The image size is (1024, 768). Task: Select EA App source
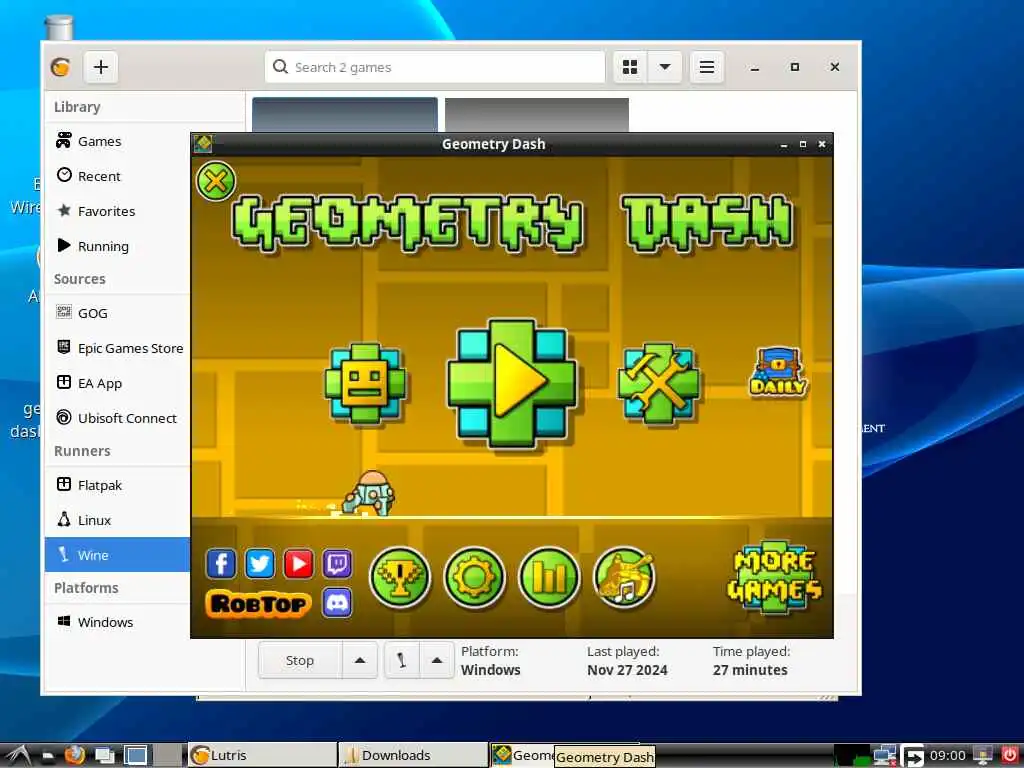(118, 383)
